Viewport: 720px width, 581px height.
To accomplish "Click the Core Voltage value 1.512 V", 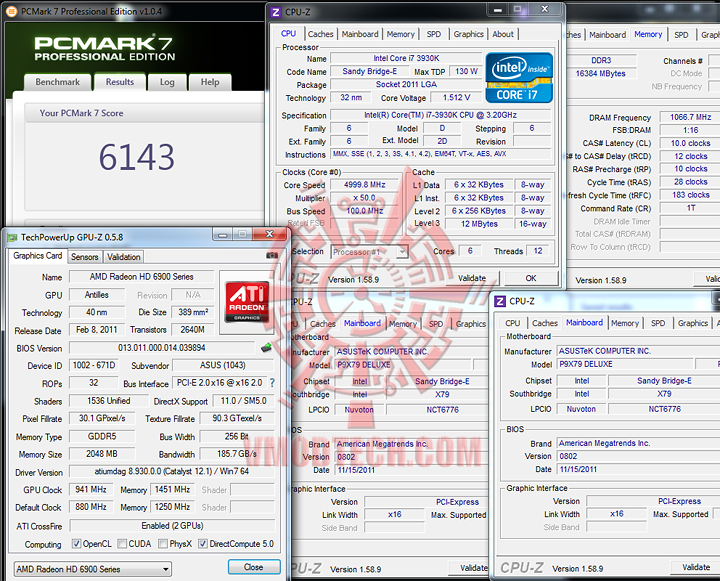I will coord(456,97).
